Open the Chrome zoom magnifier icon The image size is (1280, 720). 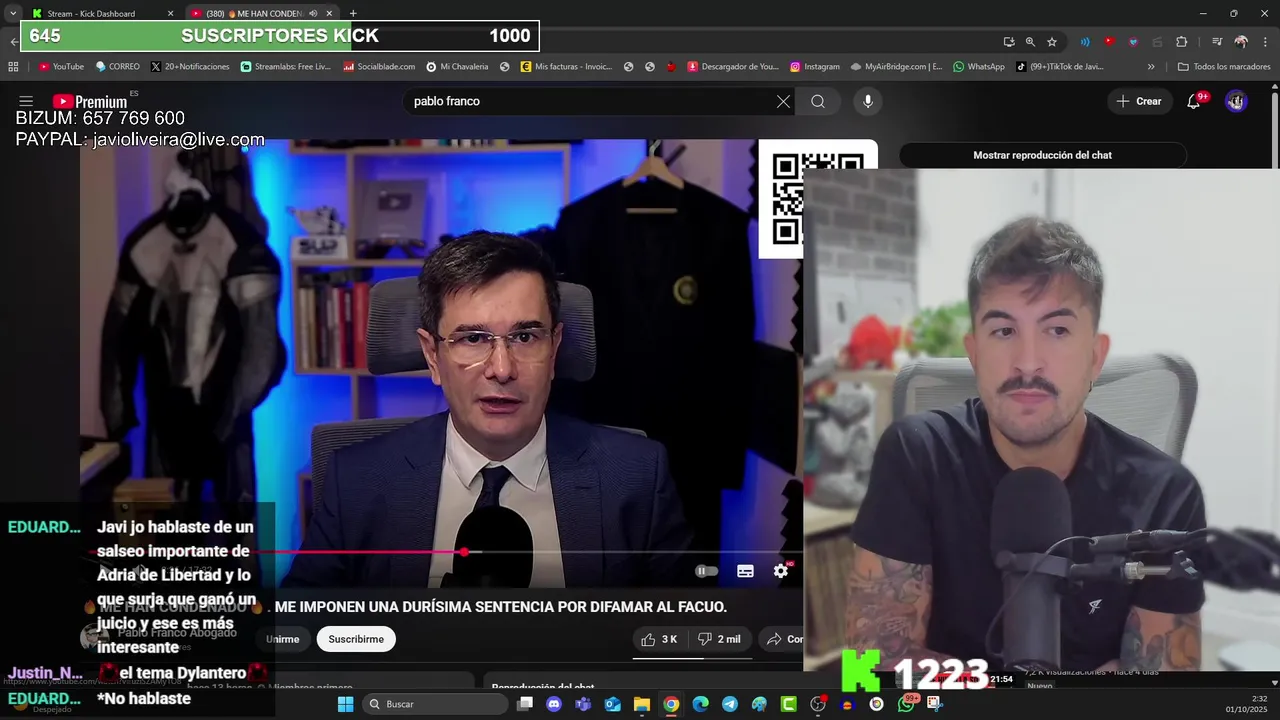click(1030, 42)
